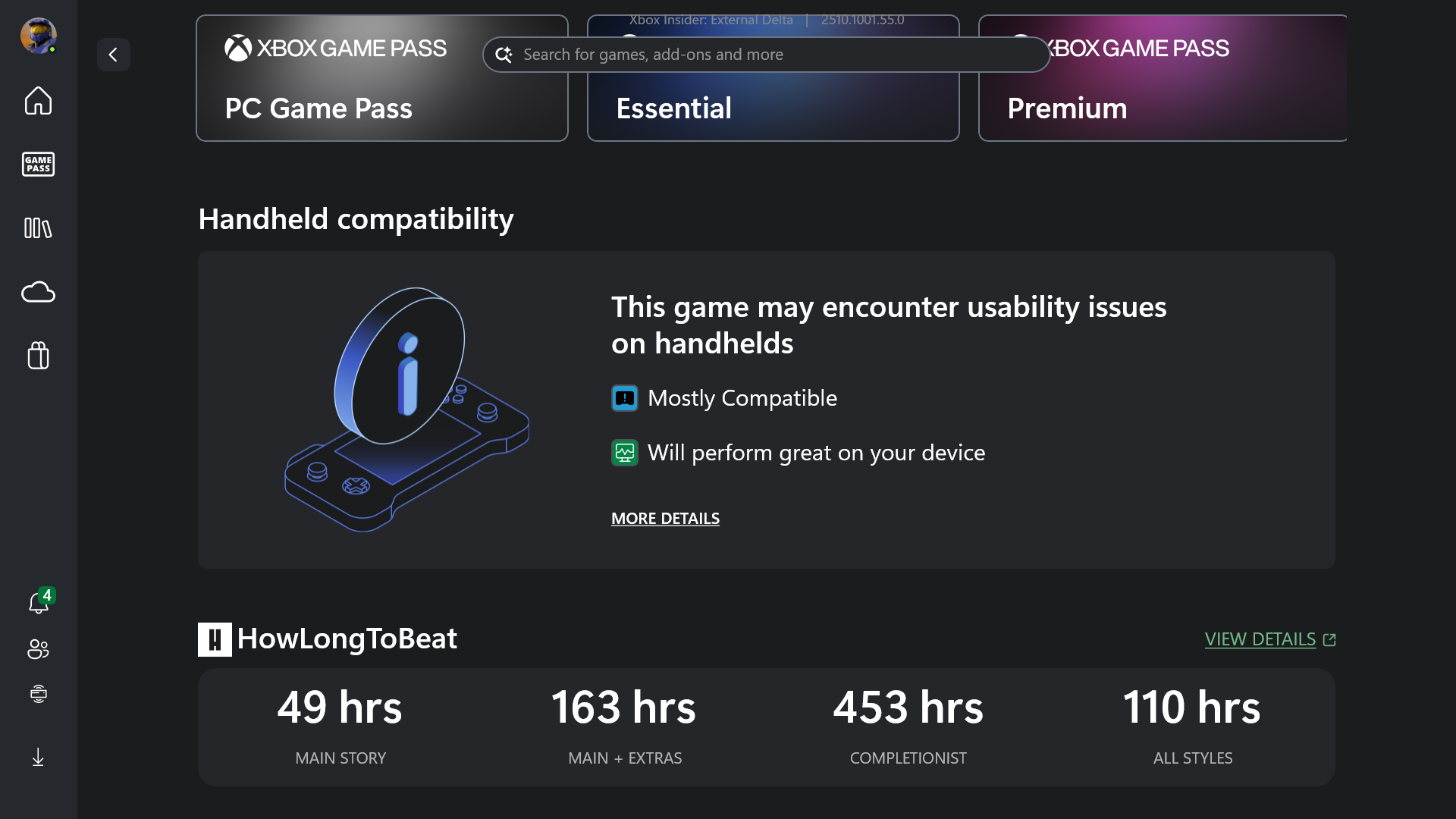Open your game Library from the sidebar

(x=37, y=228)
